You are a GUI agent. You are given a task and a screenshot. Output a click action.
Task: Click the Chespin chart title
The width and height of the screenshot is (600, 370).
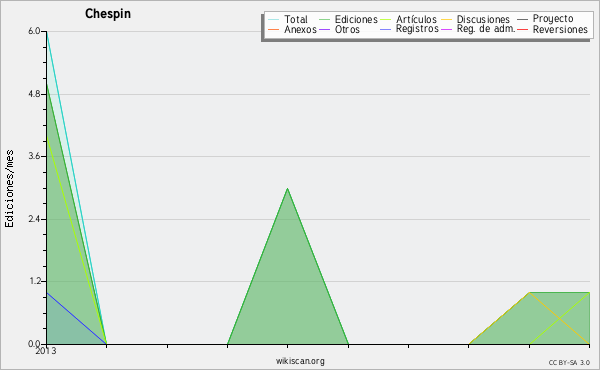108,14
